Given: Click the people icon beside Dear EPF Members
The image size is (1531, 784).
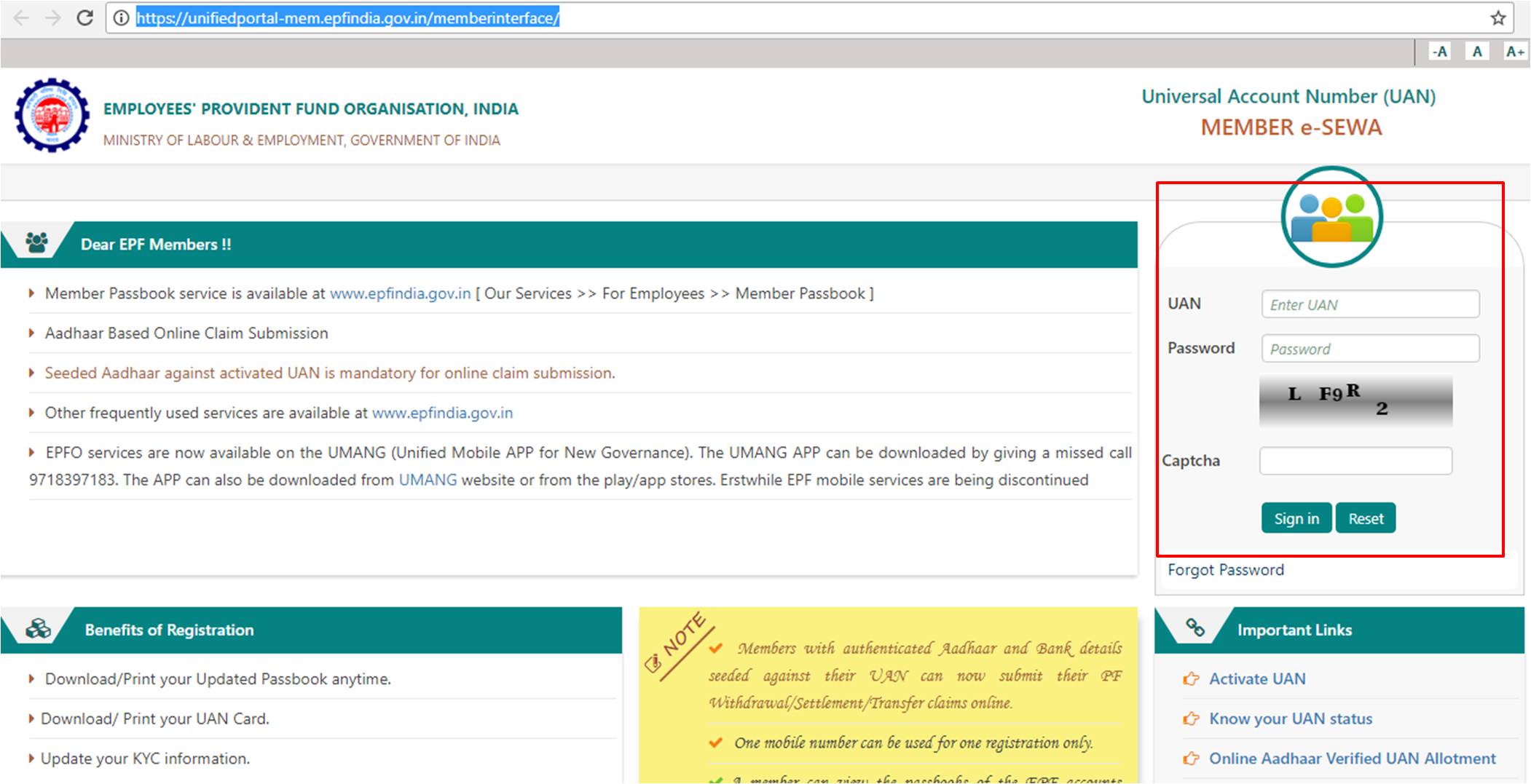Looking at the screenshot, I should [x=36, y=242].
